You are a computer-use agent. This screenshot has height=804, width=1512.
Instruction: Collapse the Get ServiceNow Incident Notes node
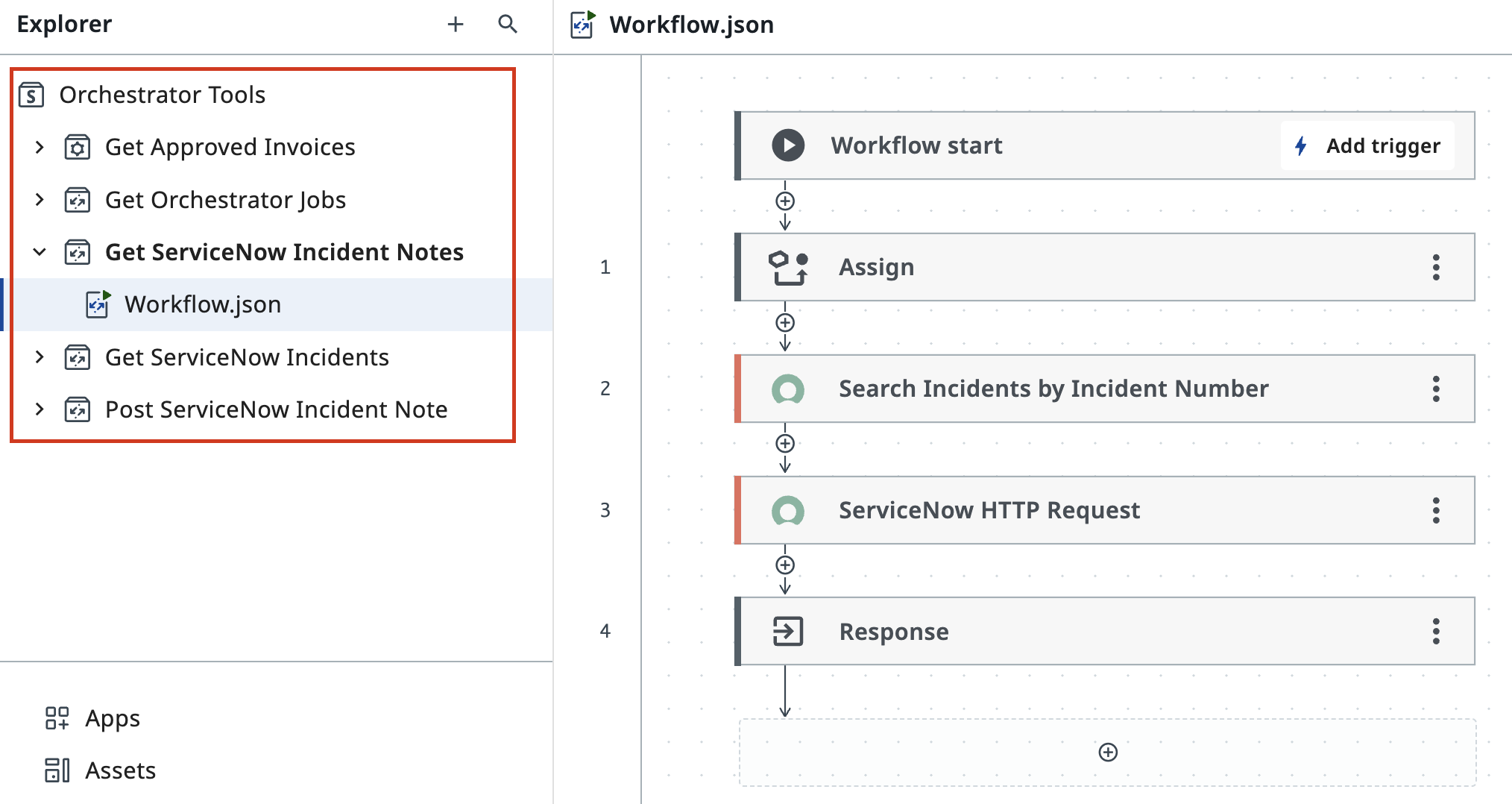[x=40, y=252]
